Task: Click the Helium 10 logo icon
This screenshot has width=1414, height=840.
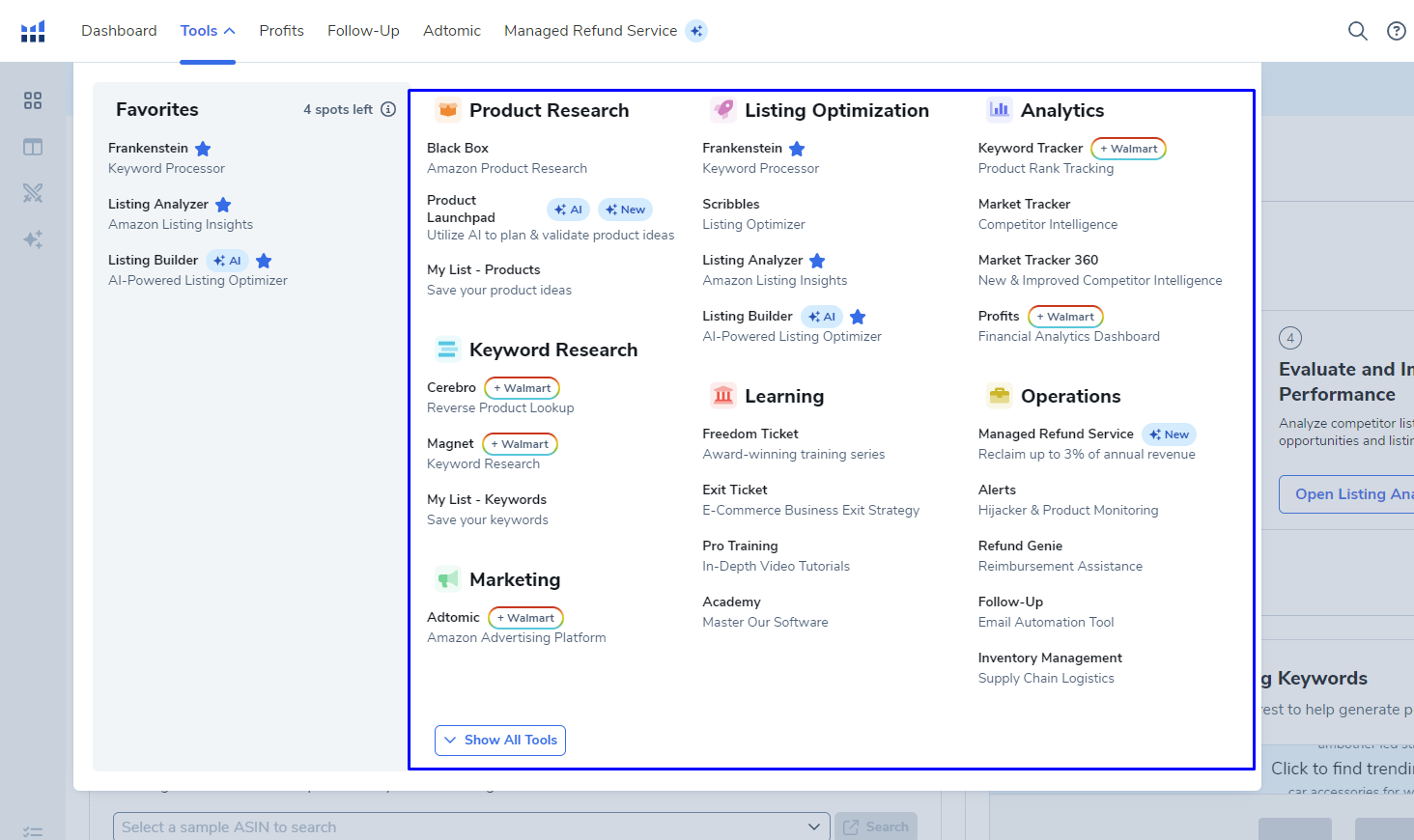Action: pos(33,31)
